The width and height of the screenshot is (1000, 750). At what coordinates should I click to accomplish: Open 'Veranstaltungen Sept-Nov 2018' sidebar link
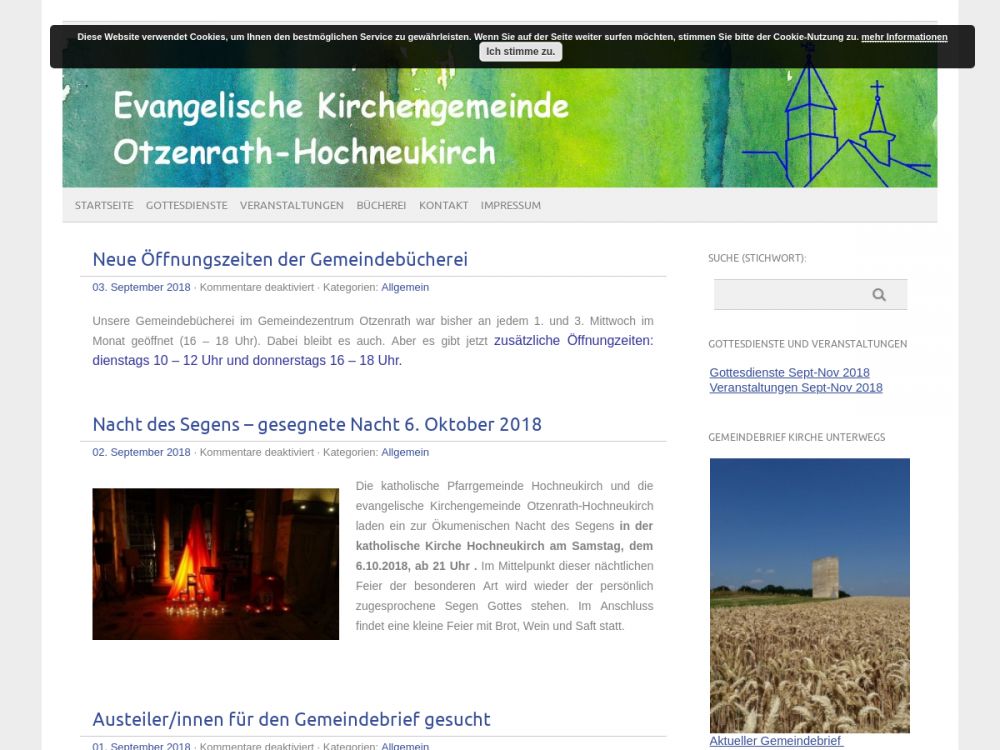click(x=796, y=388)
